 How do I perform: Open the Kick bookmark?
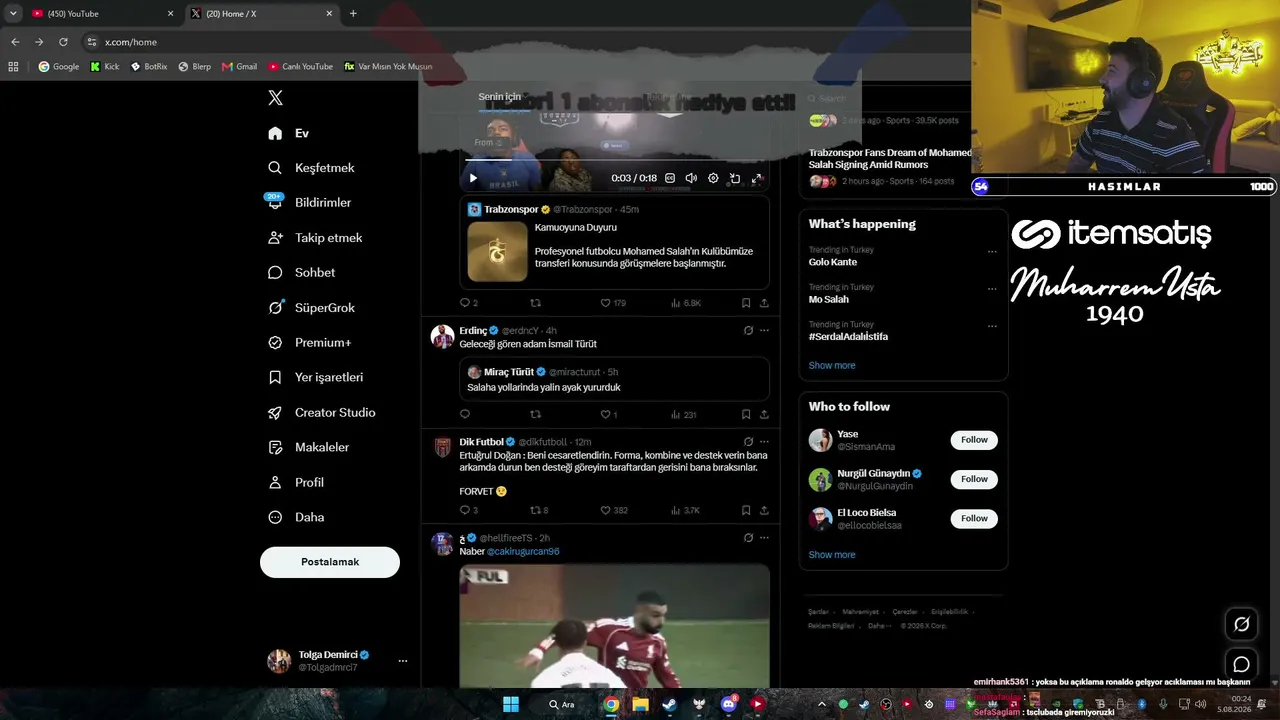(x=104, y=67)
